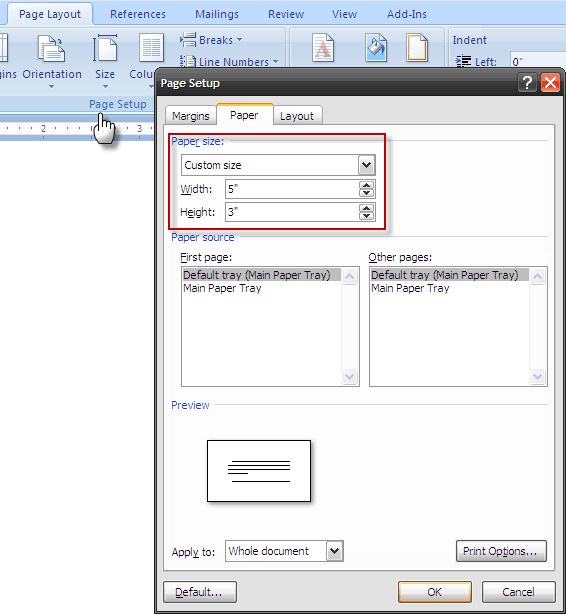Switch to the Mailings ribbon tab

[x=217, y=14]
